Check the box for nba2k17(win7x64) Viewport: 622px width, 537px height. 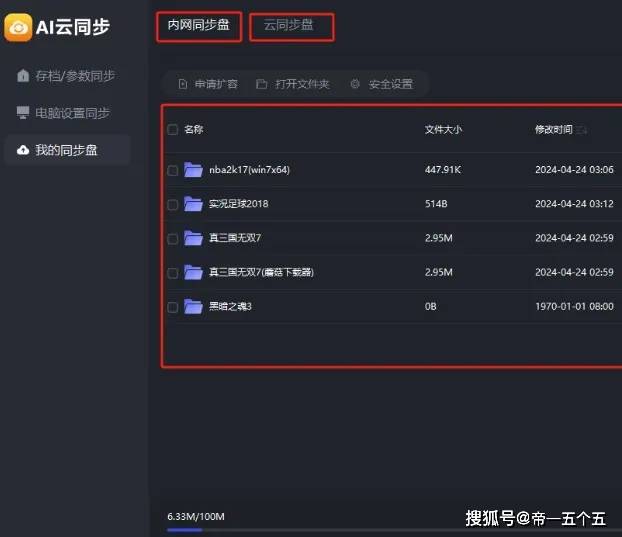173,170
